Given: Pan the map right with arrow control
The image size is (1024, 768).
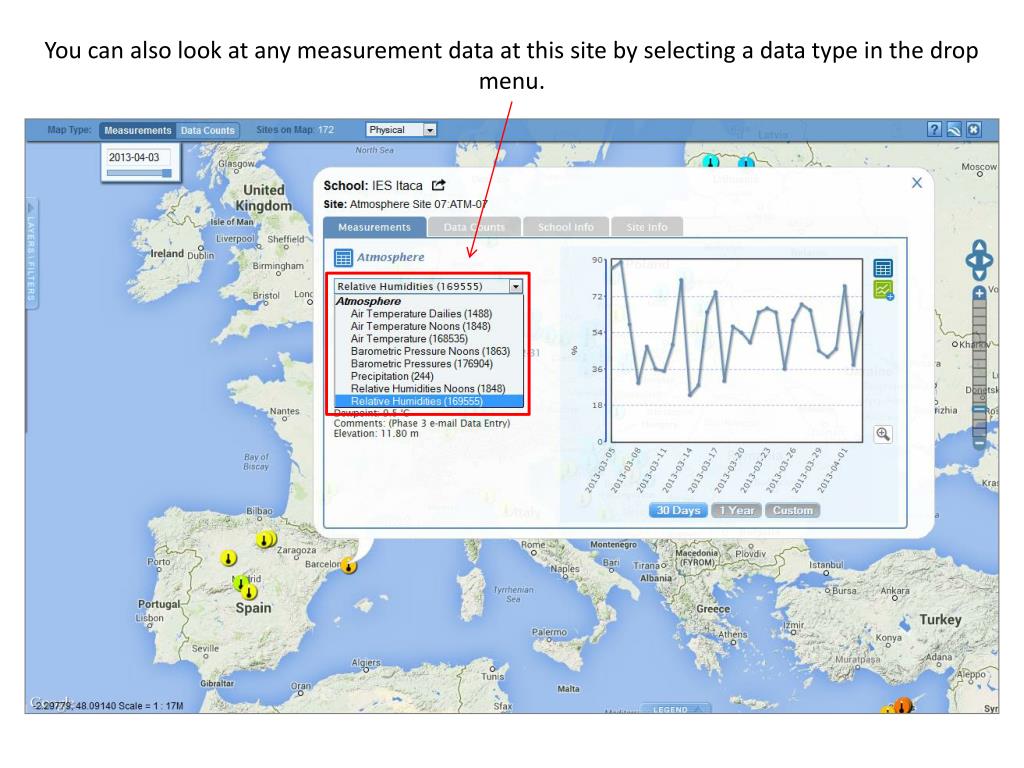Looking at the screenshot, I should tap(988, 260).
